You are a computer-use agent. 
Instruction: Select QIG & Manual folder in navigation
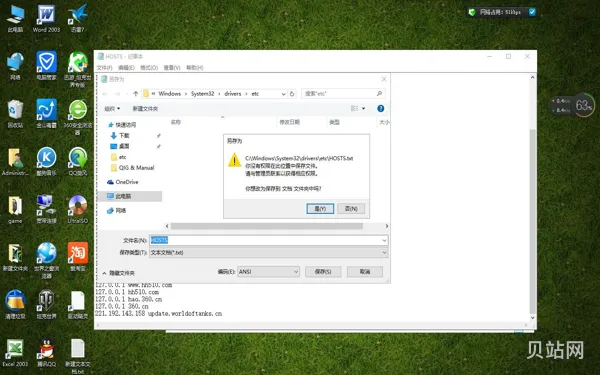[132, 168]
